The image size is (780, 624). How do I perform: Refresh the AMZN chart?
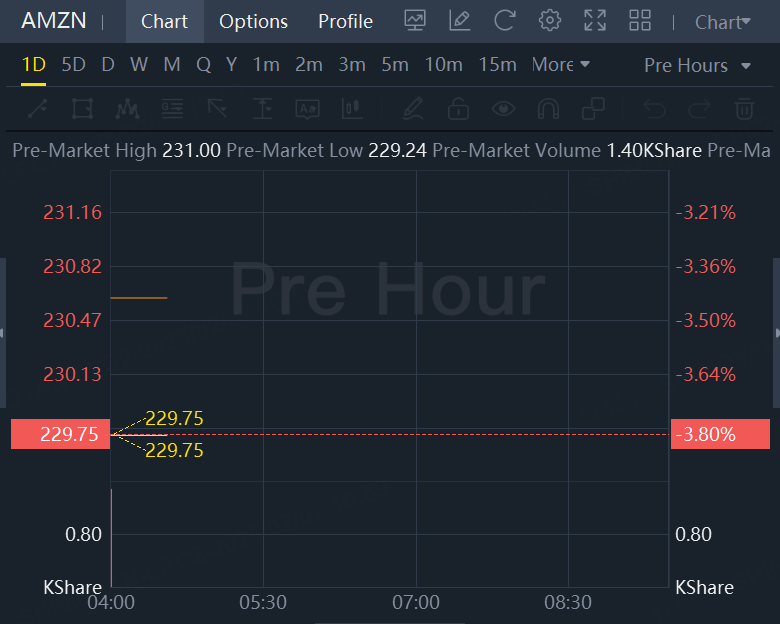505,20
